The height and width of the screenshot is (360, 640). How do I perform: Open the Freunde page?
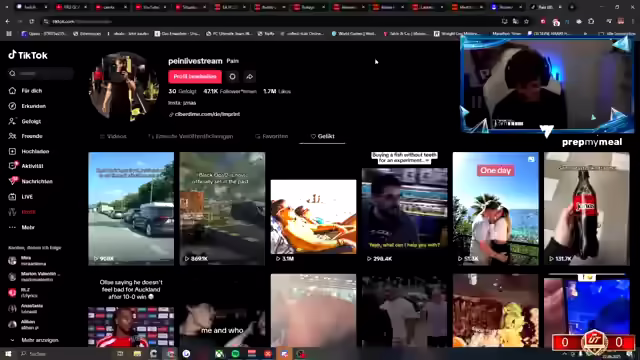pyautogui.click(x=25, y=136)
